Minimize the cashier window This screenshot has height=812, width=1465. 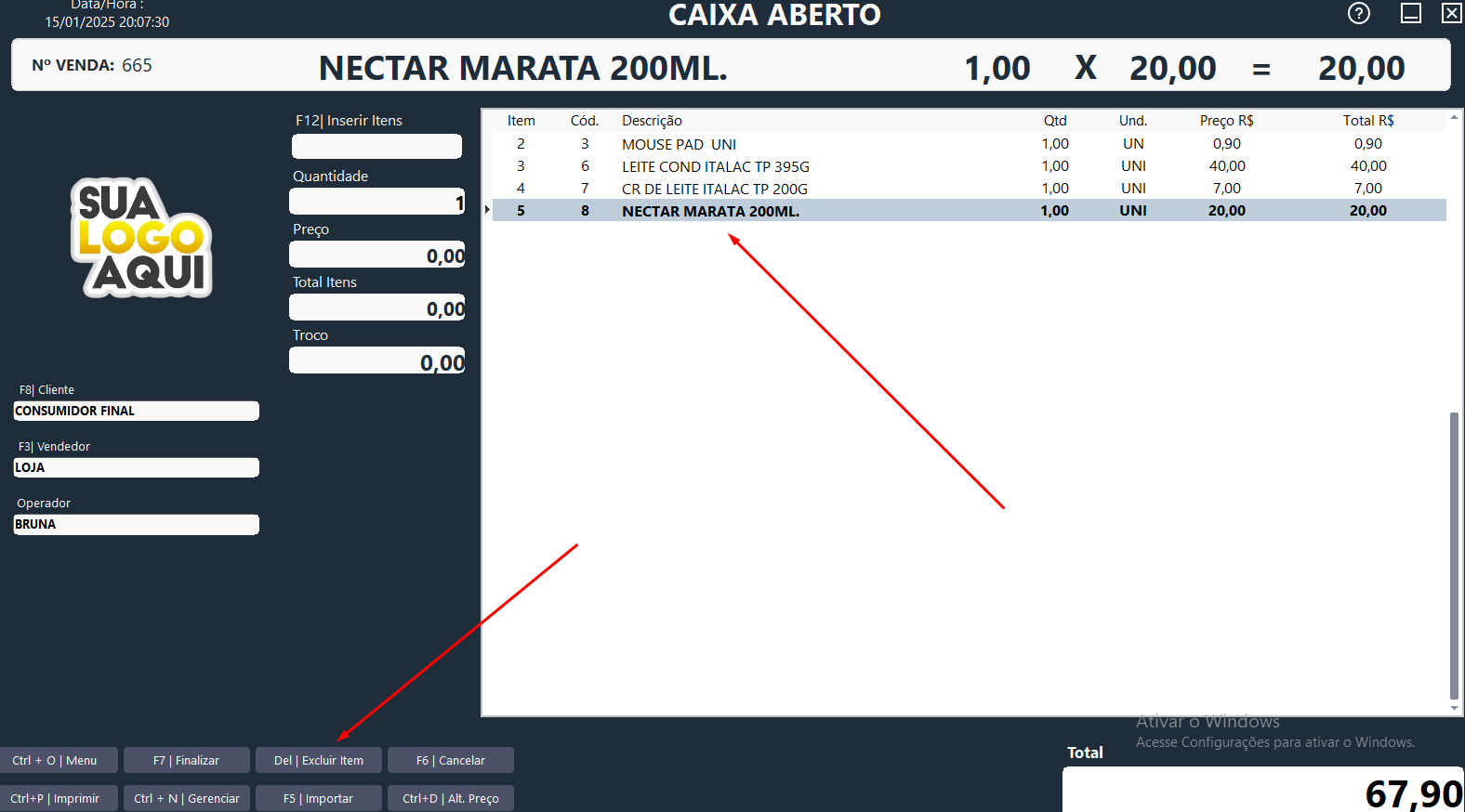pyautogui.click(x=1411, y=13)
